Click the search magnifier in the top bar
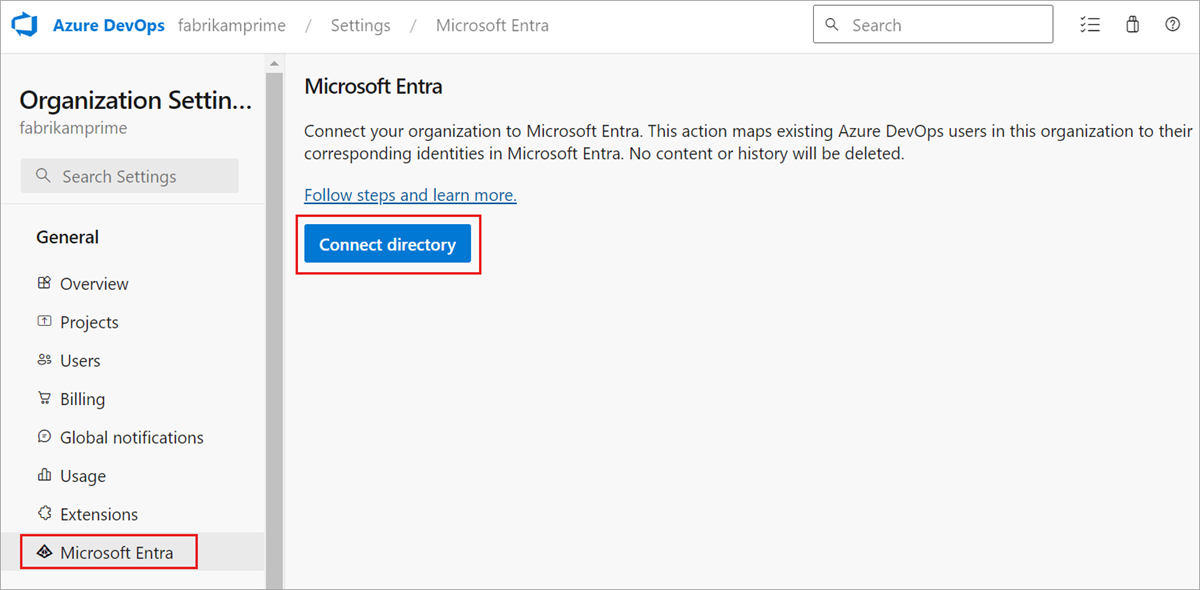 tap(832, 24)
